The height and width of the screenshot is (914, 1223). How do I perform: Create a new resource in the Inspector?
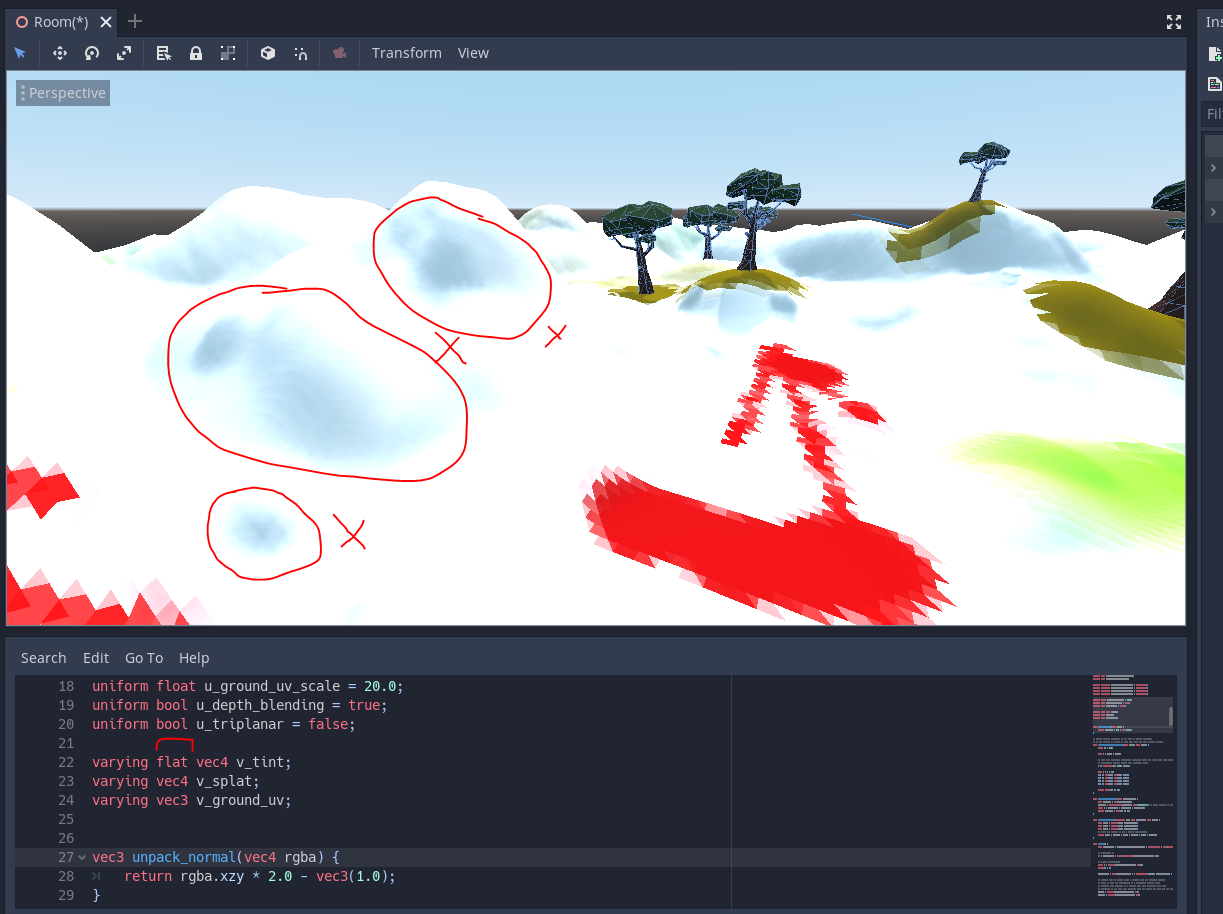(1215, 52)
